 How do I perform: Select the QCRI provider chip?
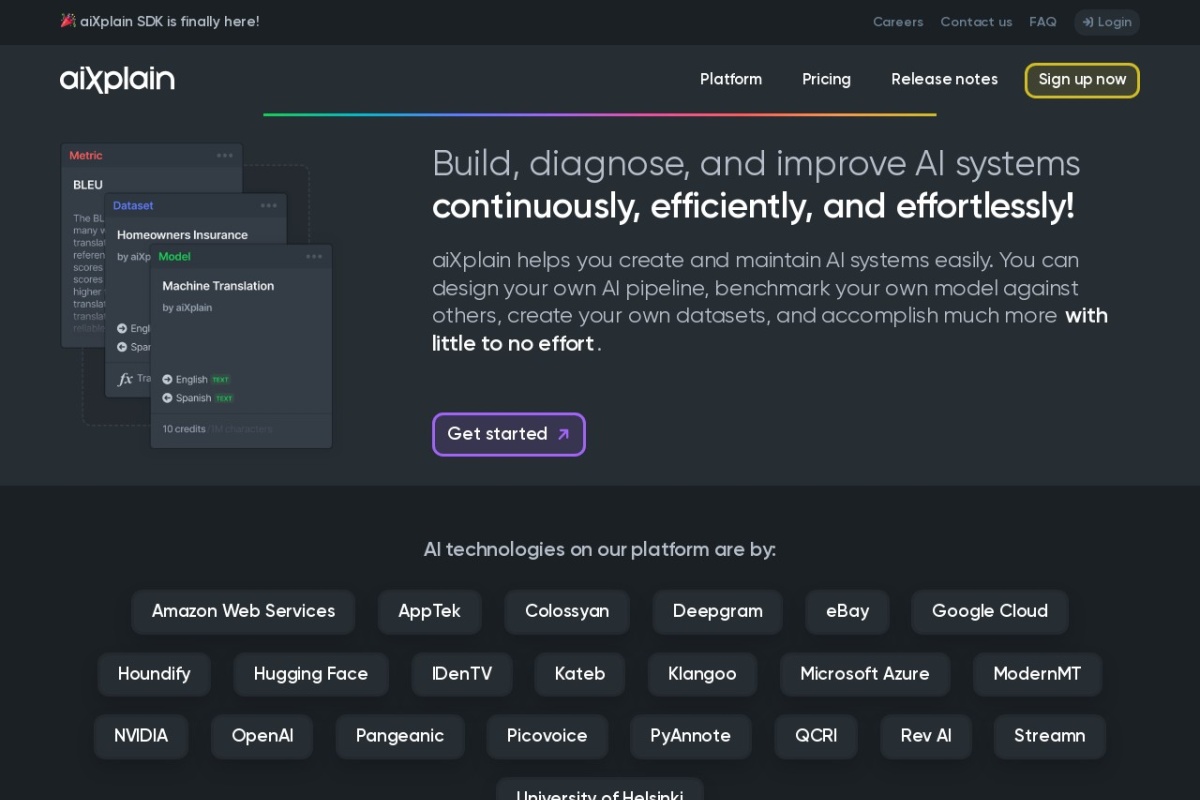[x=816, y=736]
